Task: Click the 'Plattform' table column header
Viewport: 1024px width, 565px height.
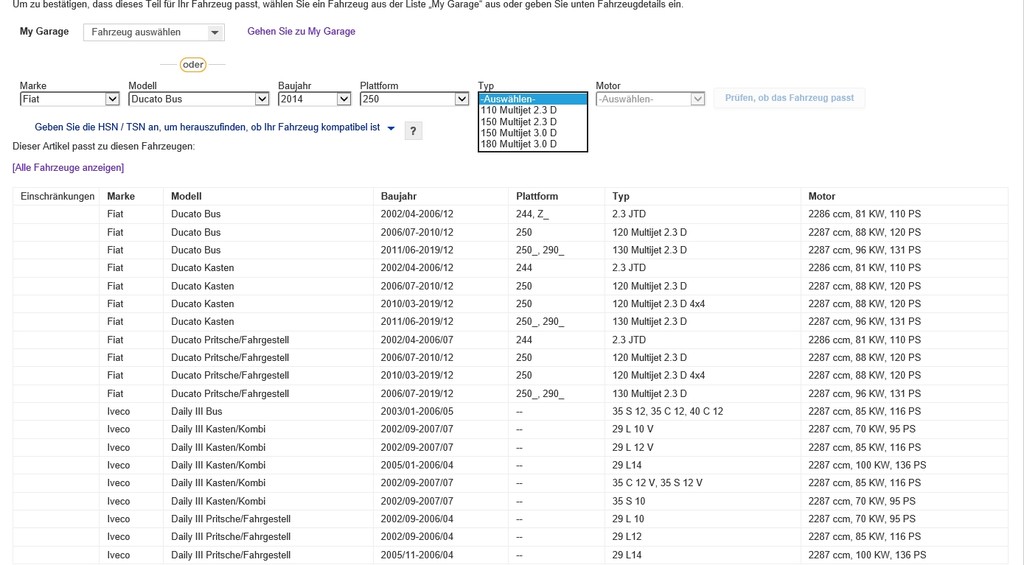Action: (537, 196)
